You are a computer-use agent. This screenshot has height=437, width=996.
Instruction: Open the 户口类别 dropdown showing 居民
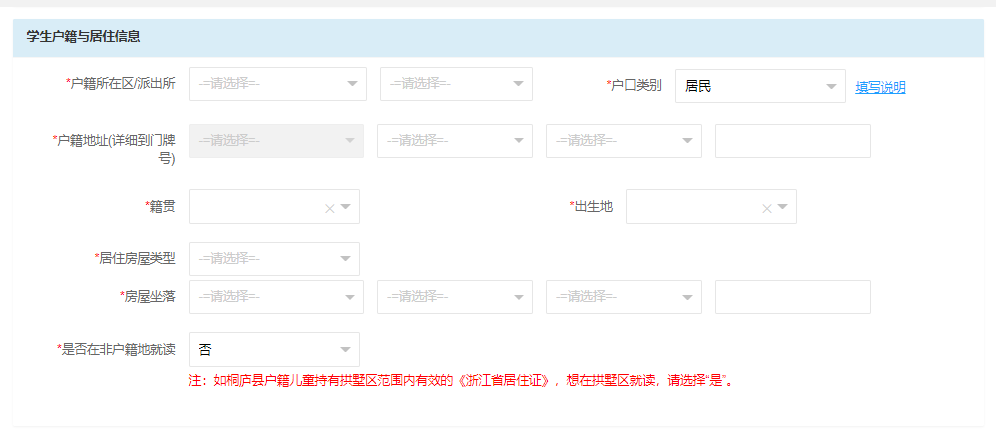point(760,86)
